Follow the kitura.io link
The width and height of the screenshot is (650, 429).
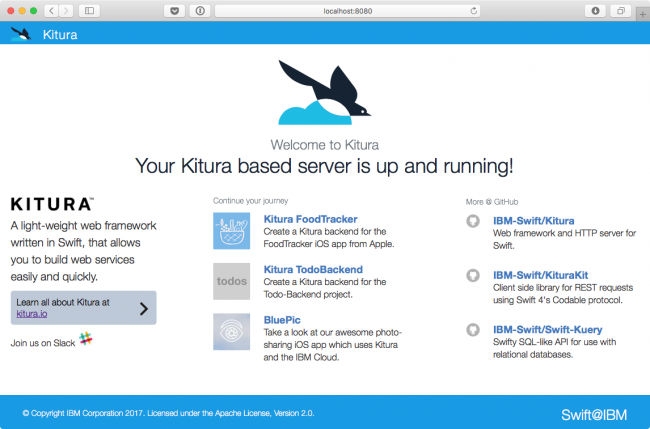pyautogui.click(x=32, y=314)
